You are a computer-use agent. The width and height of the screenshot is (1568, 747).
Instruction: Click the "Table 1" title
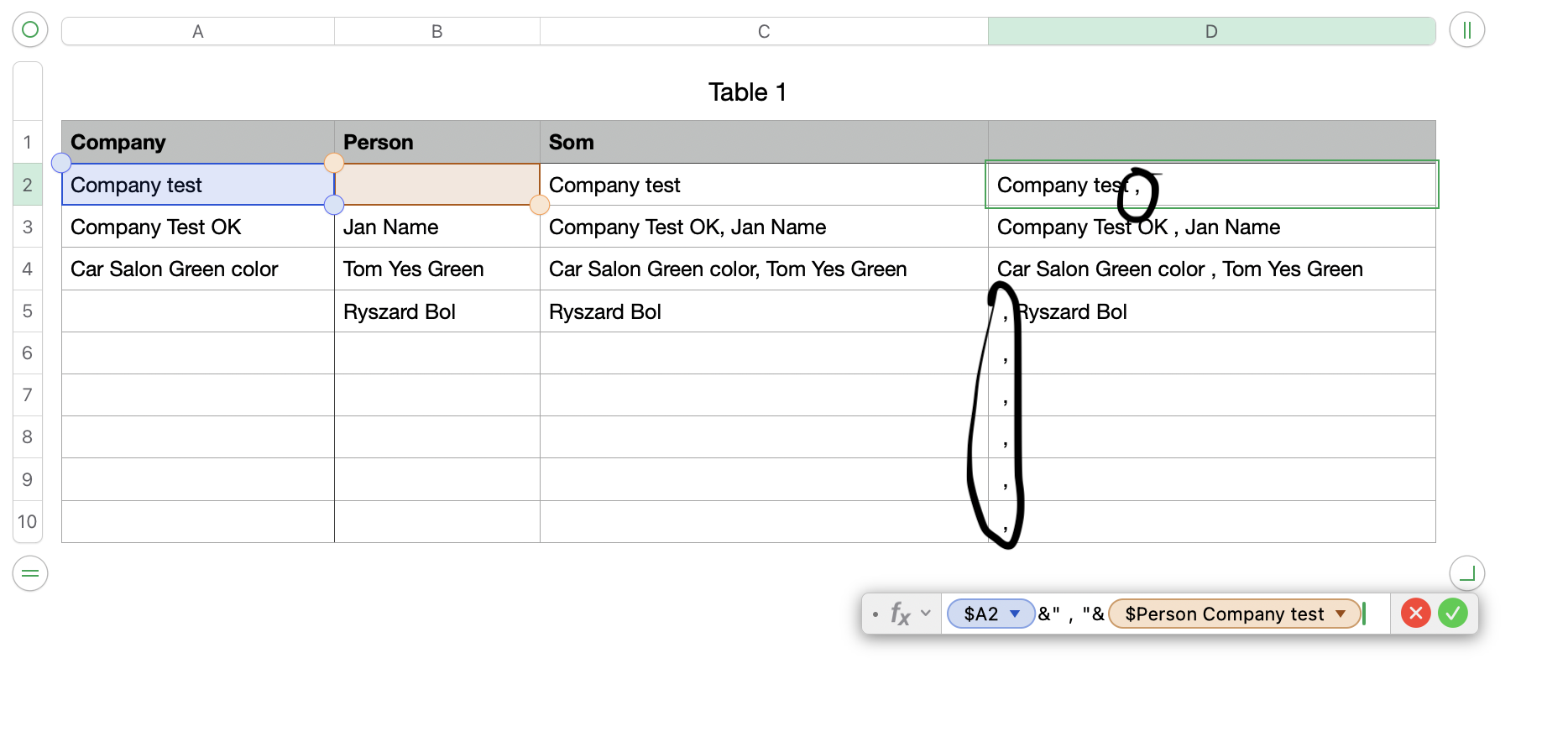click(747, 92)
